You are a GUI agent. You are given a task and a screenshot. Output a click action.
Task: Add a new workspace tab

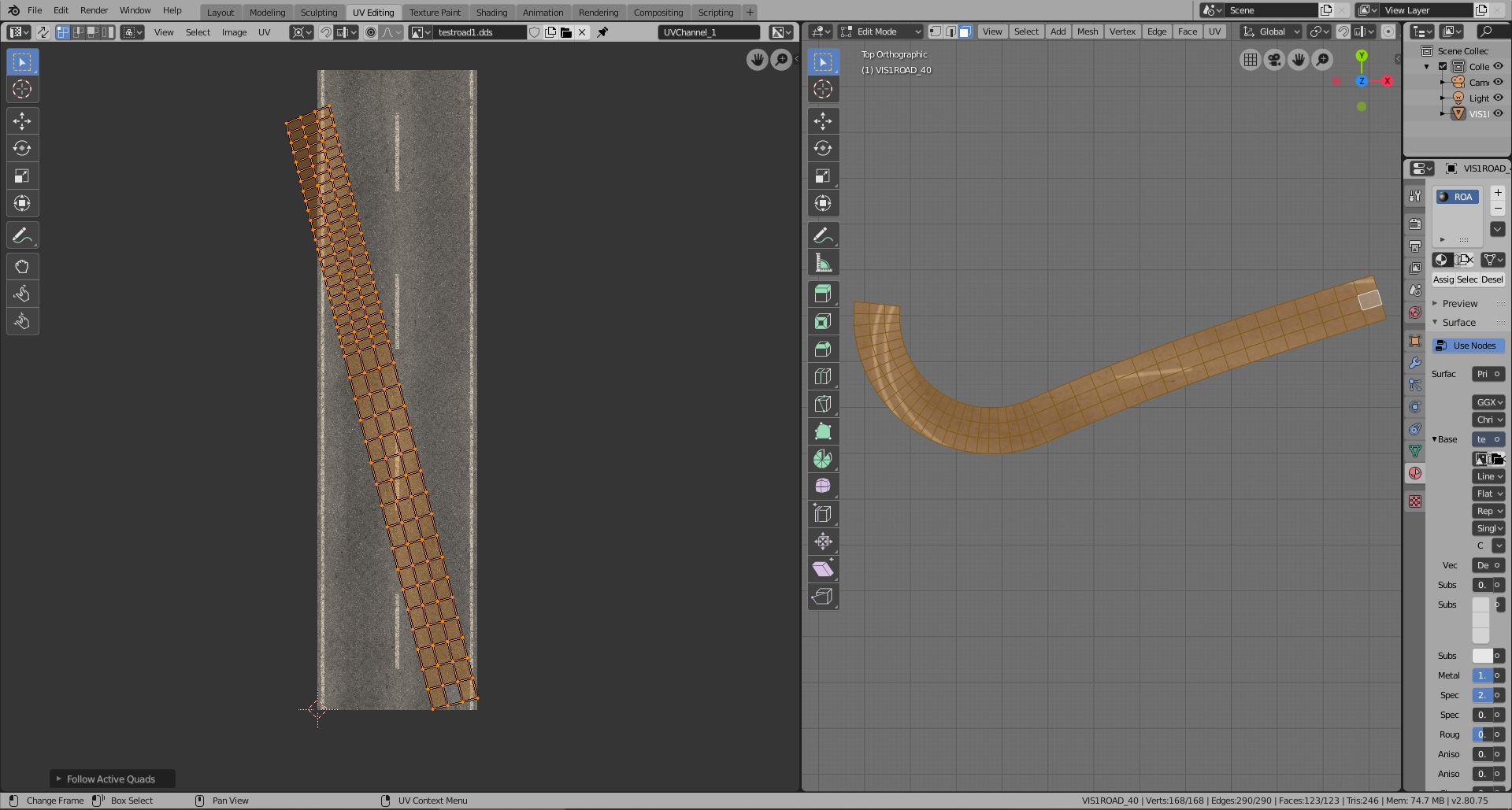pyautogui.click(x=750, y=12)
